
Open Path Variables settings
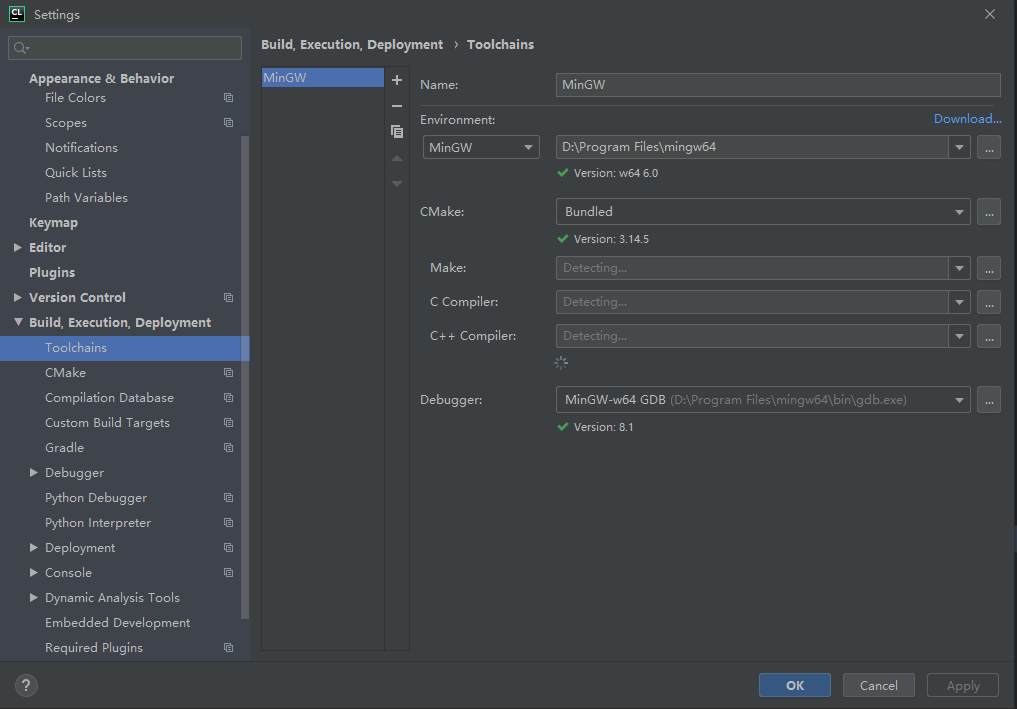(x=86, y=197)
